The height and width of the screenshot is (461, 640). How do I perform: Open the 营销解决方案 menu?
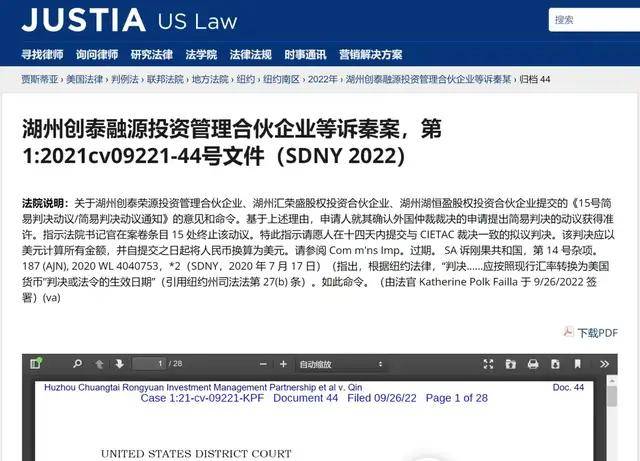pos(371,54)
